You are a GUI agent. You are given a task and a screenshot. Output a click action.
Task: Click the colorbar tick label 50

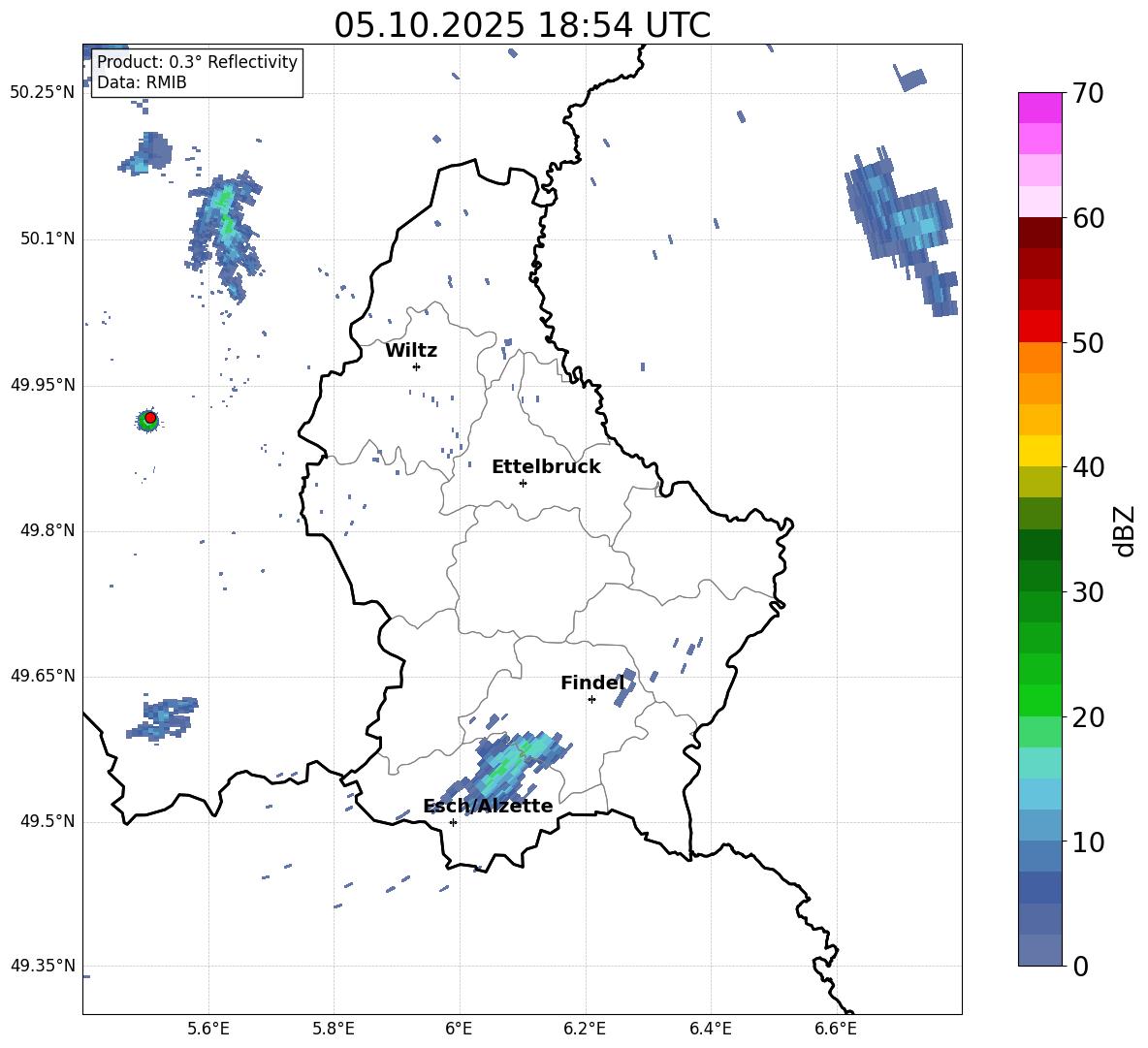(x=1088, y=343)
